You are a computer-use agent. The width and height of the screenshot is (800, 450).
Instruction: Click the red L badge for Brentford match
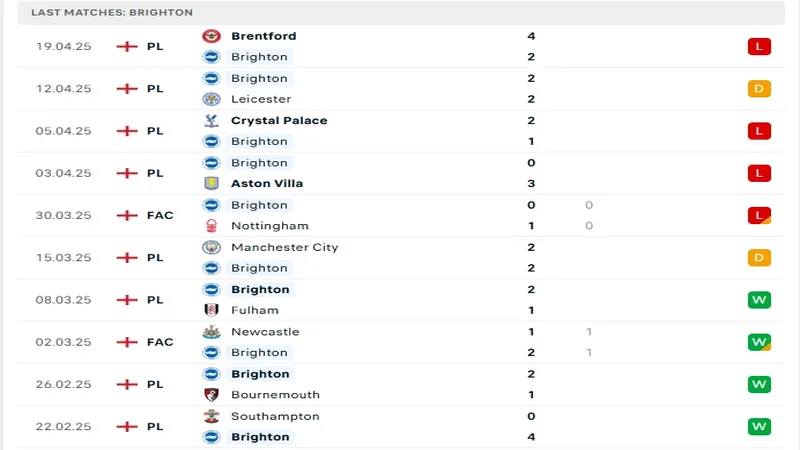(759, 46)
